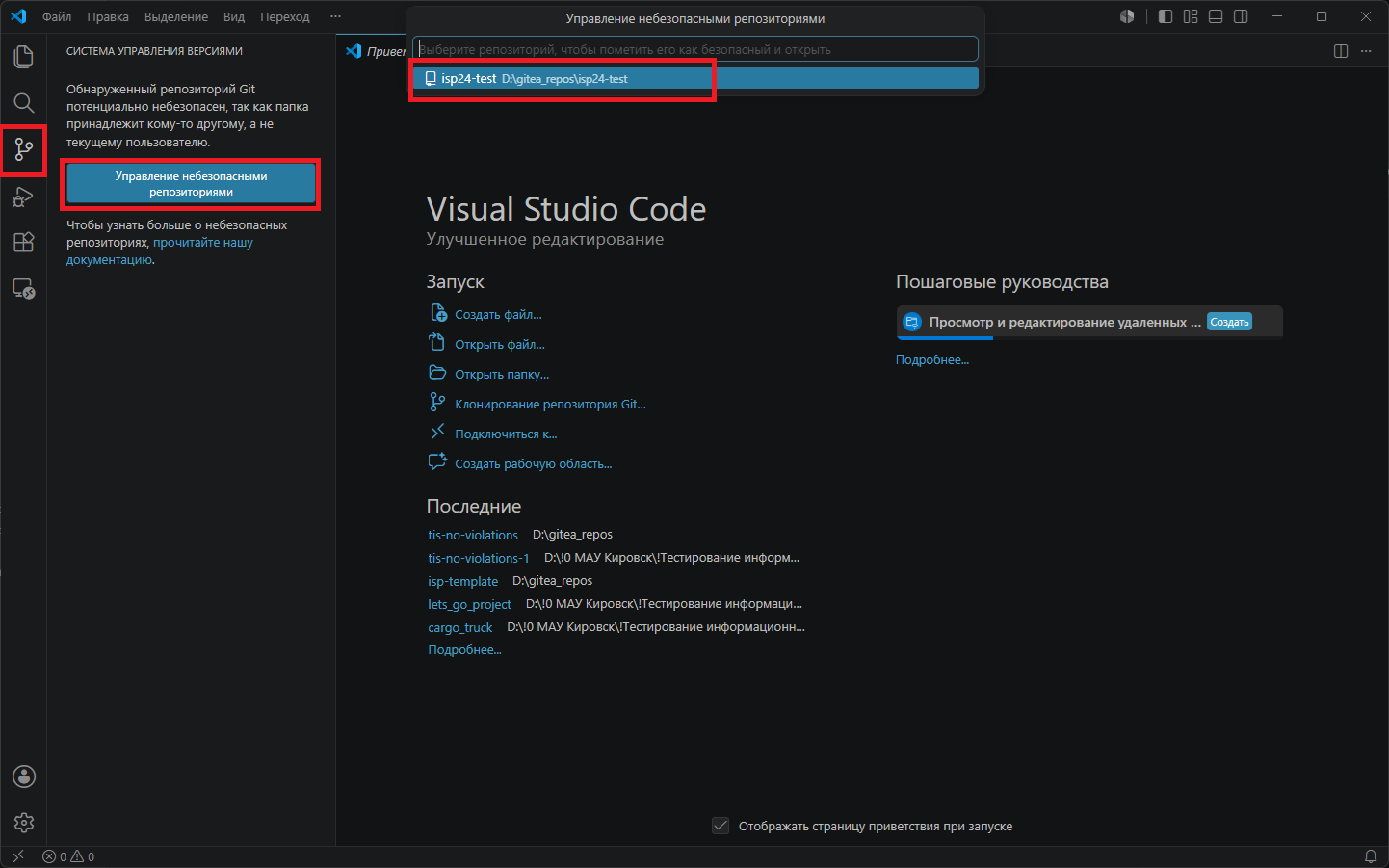The height and width of the screenshot is (868, 1389).
Task: Open the Выделение menu
Action: [x=176, y=16]
